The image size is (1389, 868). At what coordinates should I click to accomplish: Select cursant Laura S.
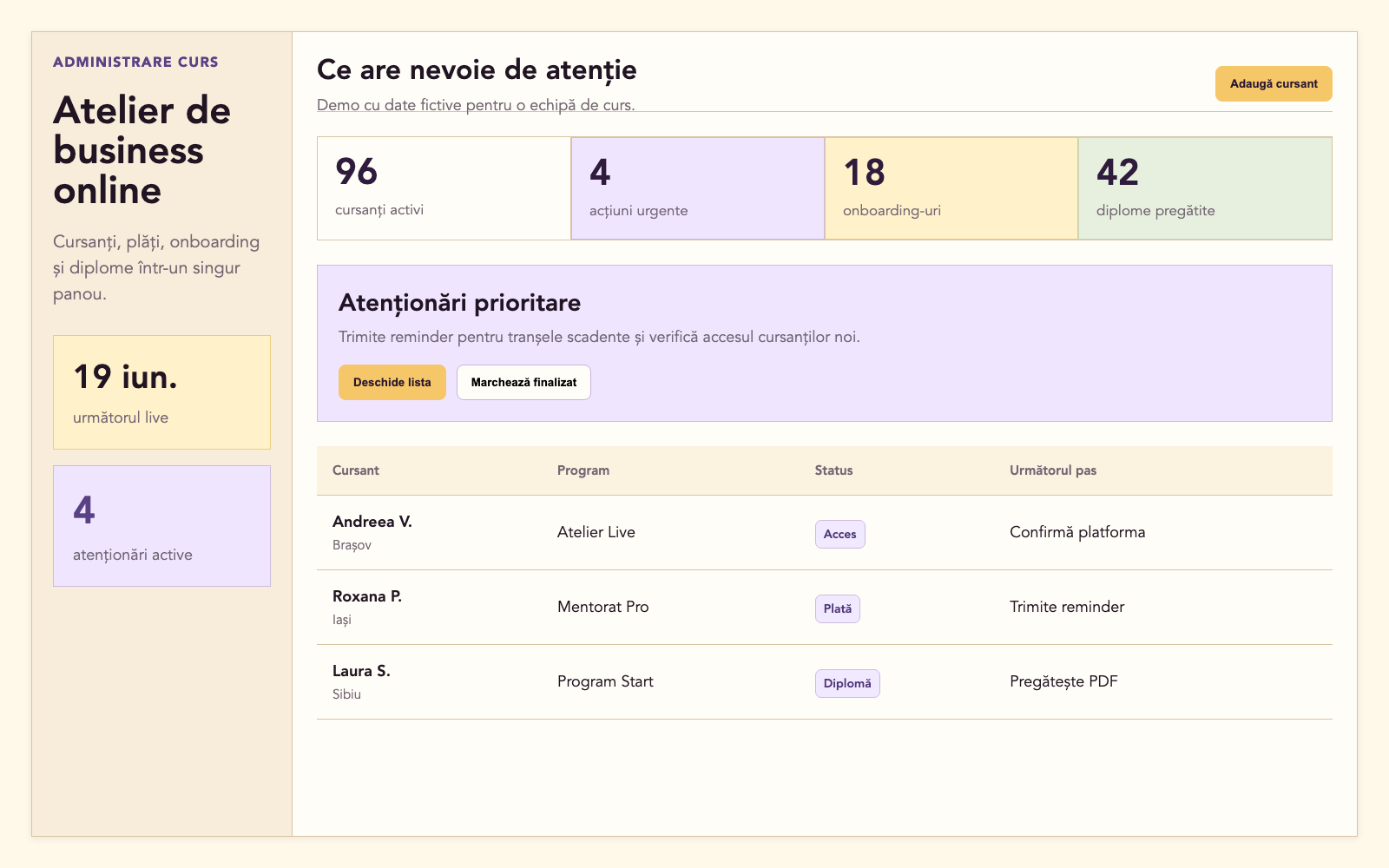click(361, 671)
